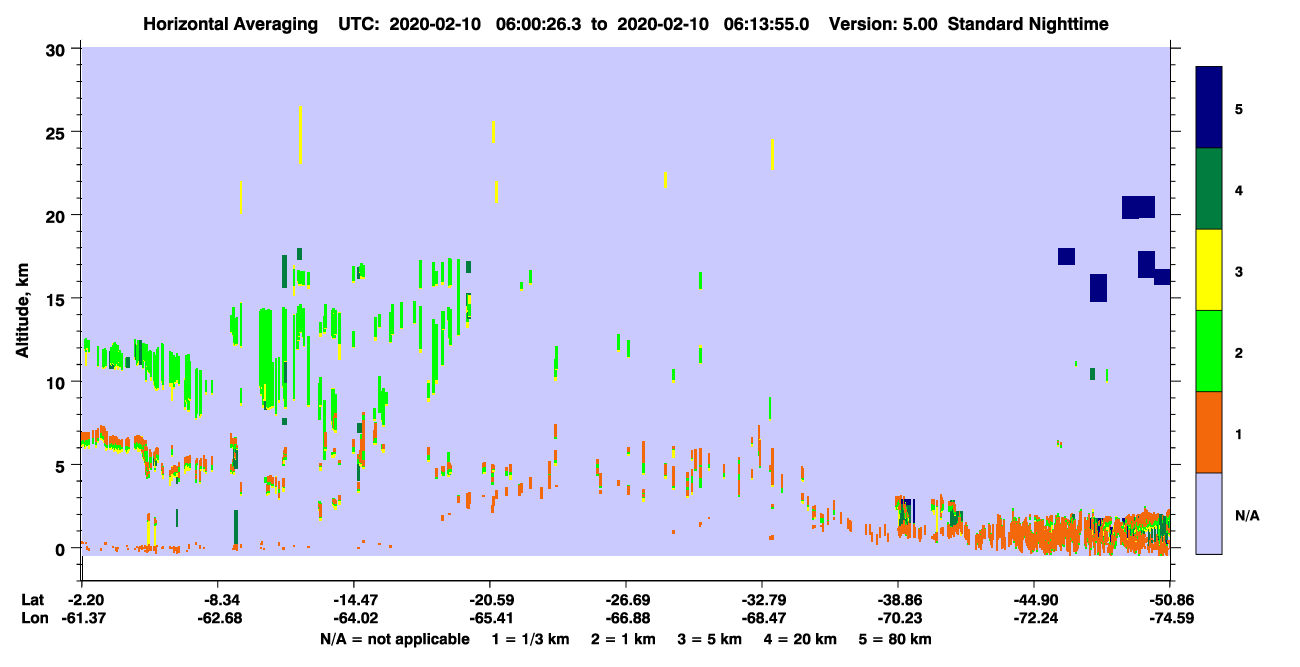Click the color bar label 2

pos(1239,352)
